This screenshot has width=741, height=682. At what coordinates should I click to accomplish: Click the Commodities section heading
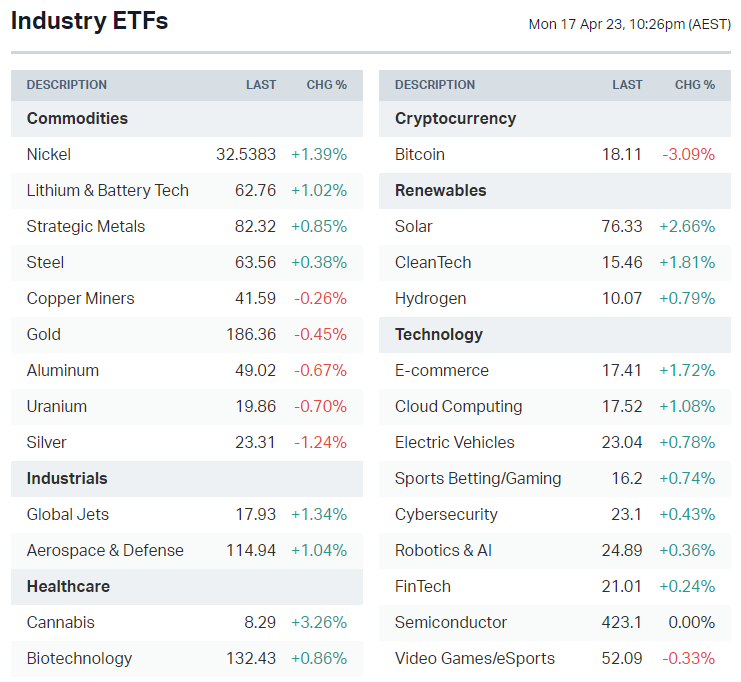coord(77,118)
